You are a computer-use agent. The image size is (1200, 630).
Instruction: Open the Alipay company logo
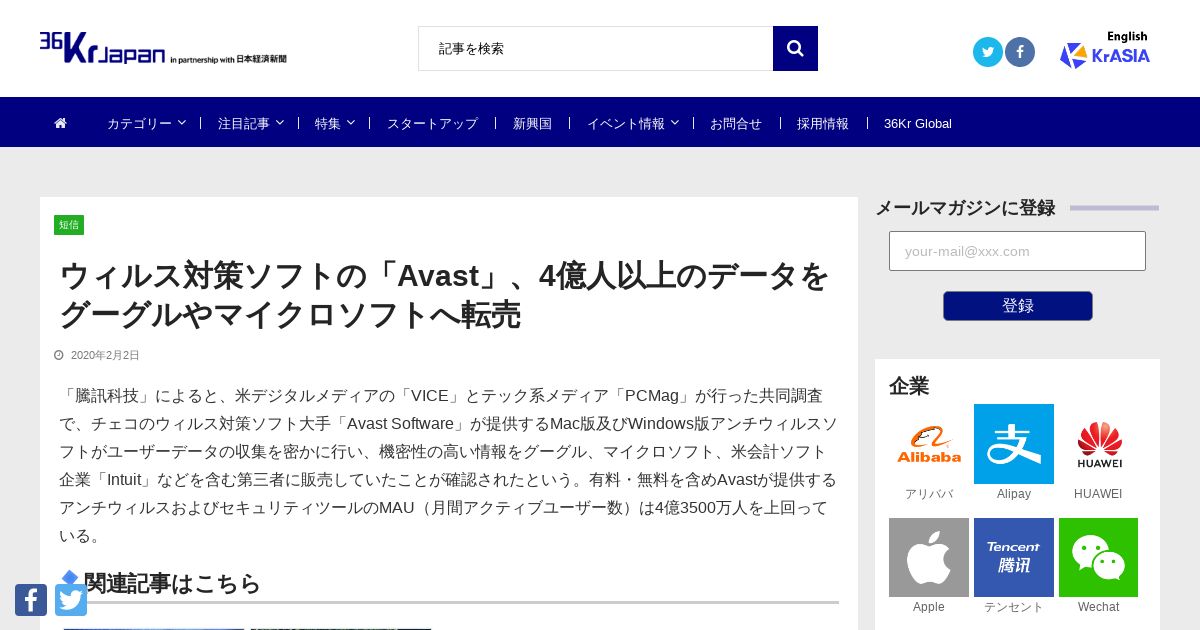pos(1014,444)
